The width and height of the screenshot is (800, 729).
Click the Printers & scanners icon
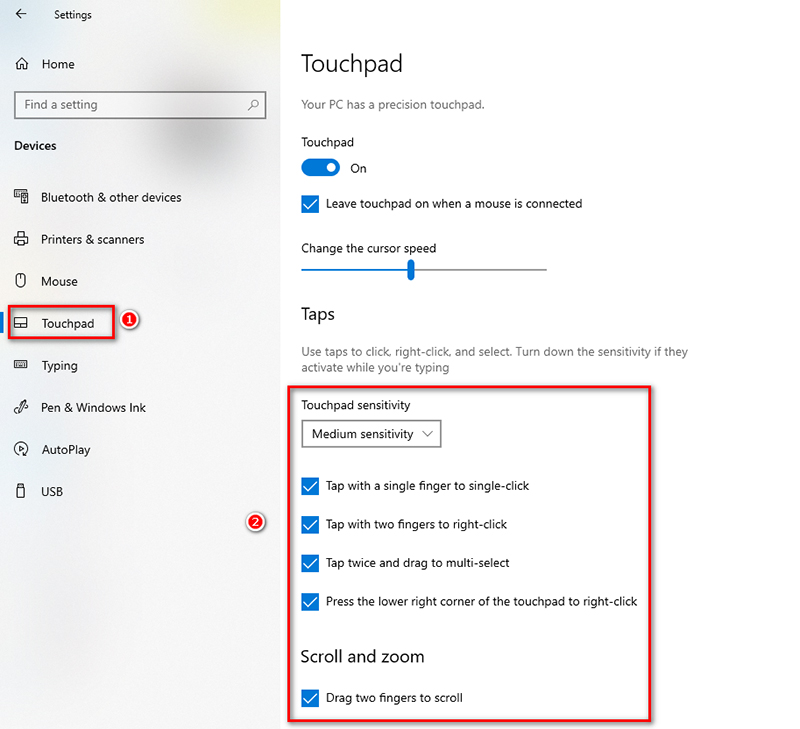click(21, 239)
